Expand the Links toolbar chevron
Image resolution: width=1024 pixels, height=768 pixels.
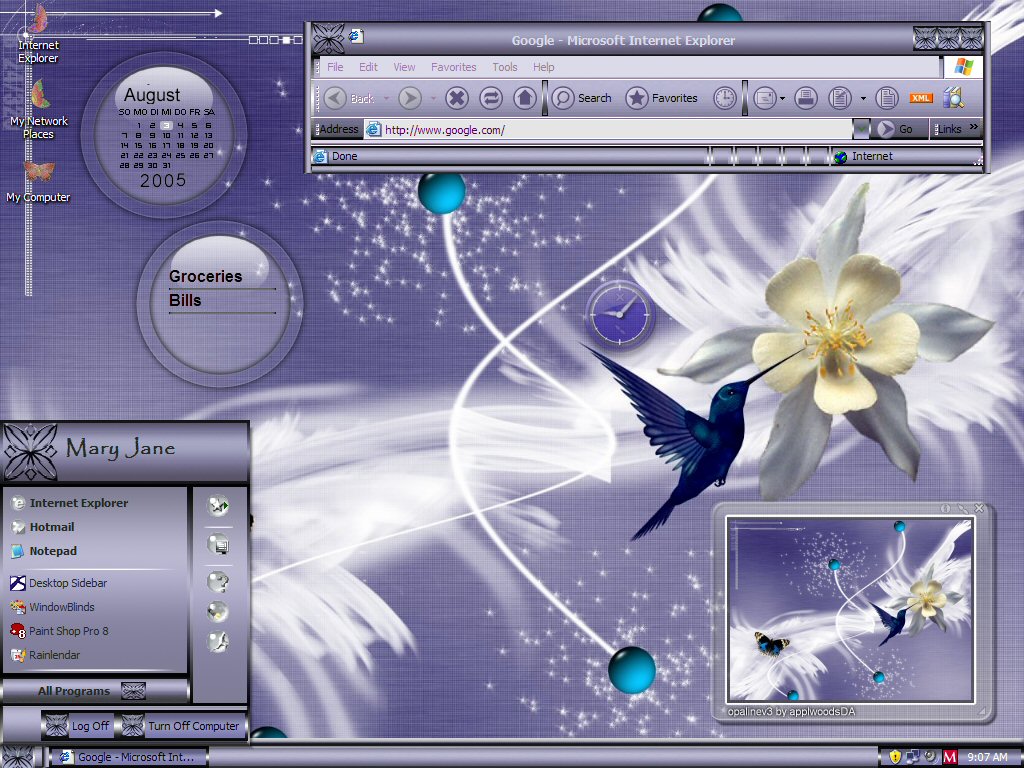pyautogui.click(x=973, y=127)
